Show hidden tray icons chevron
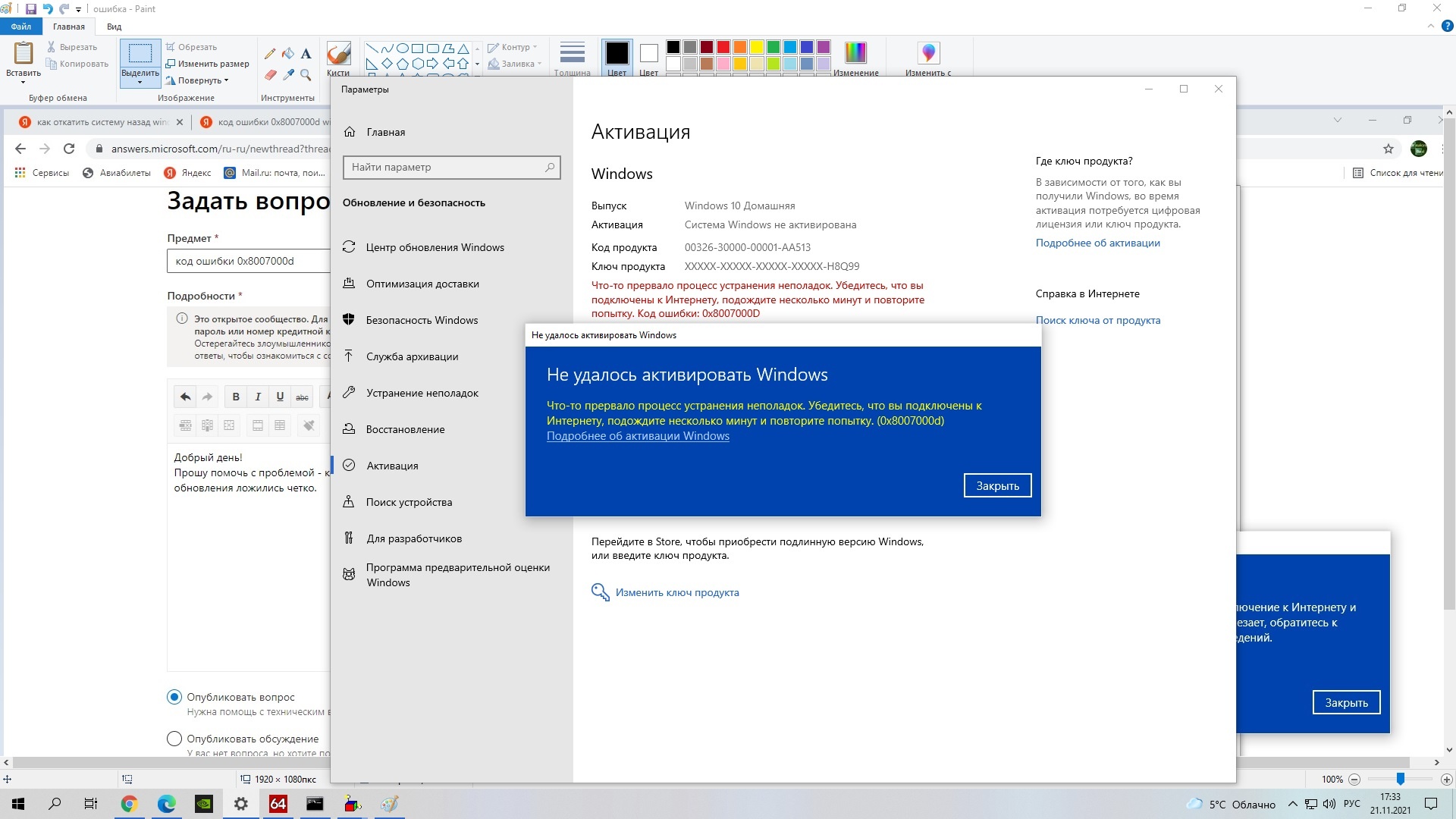 click(1292, 804)
